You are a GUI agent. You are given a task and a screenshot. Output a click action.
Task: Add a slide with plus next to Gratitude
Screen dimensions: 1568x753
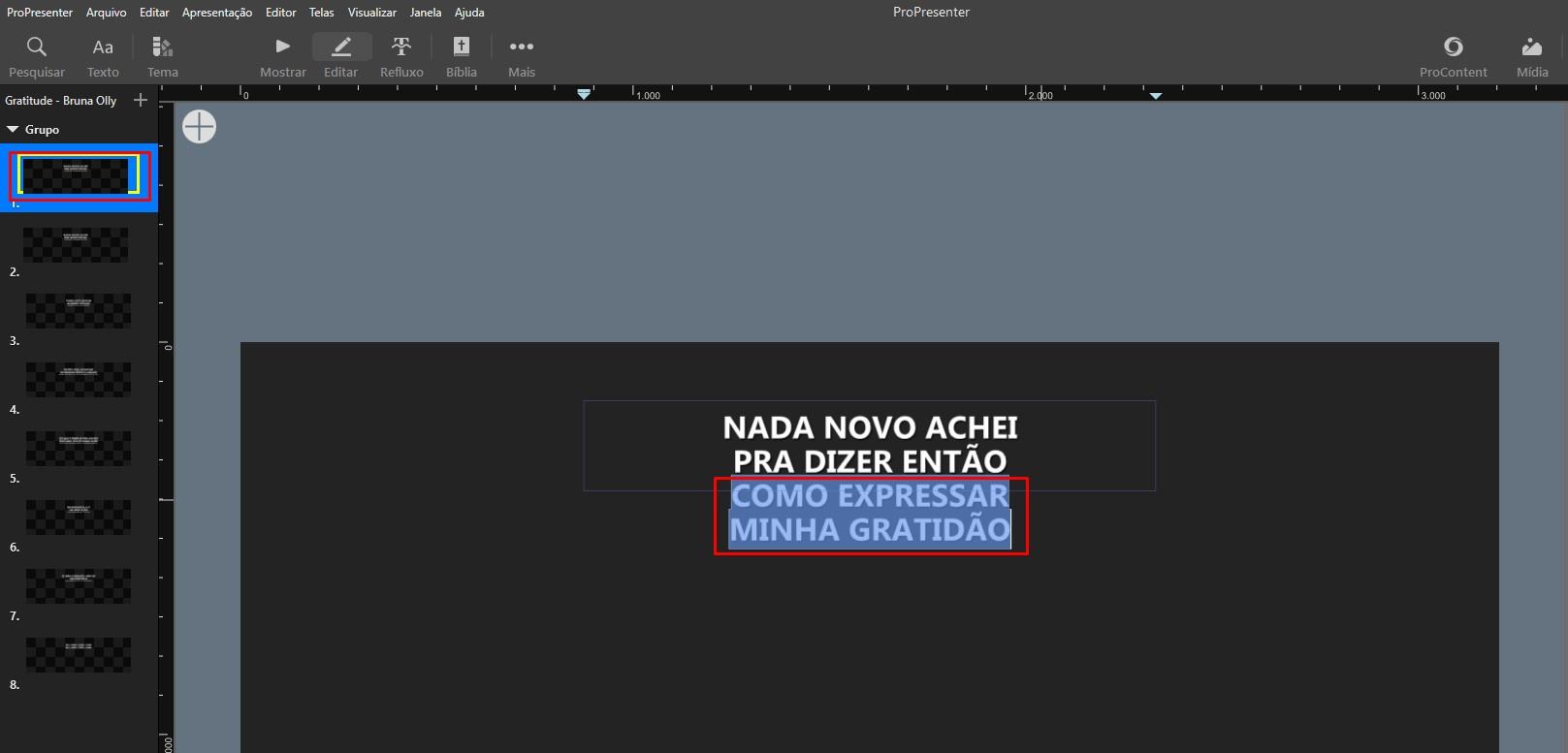141,100
